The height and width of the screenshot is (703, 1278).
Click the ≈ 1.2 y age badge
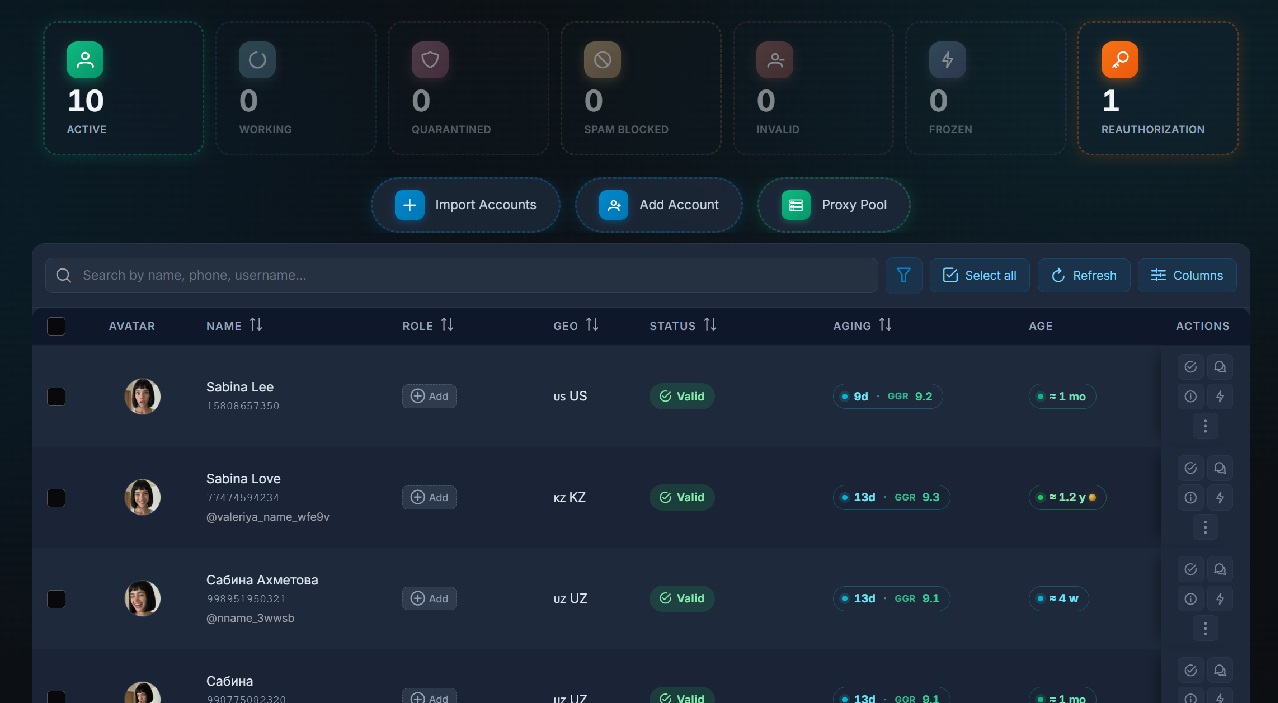pyautogui.click(x=1067, y=497)
